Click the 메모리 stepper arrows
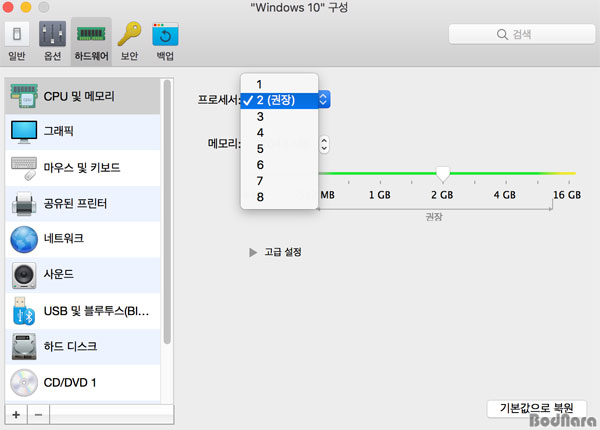The height and width of the screenshot is (430, 600). 324,144
